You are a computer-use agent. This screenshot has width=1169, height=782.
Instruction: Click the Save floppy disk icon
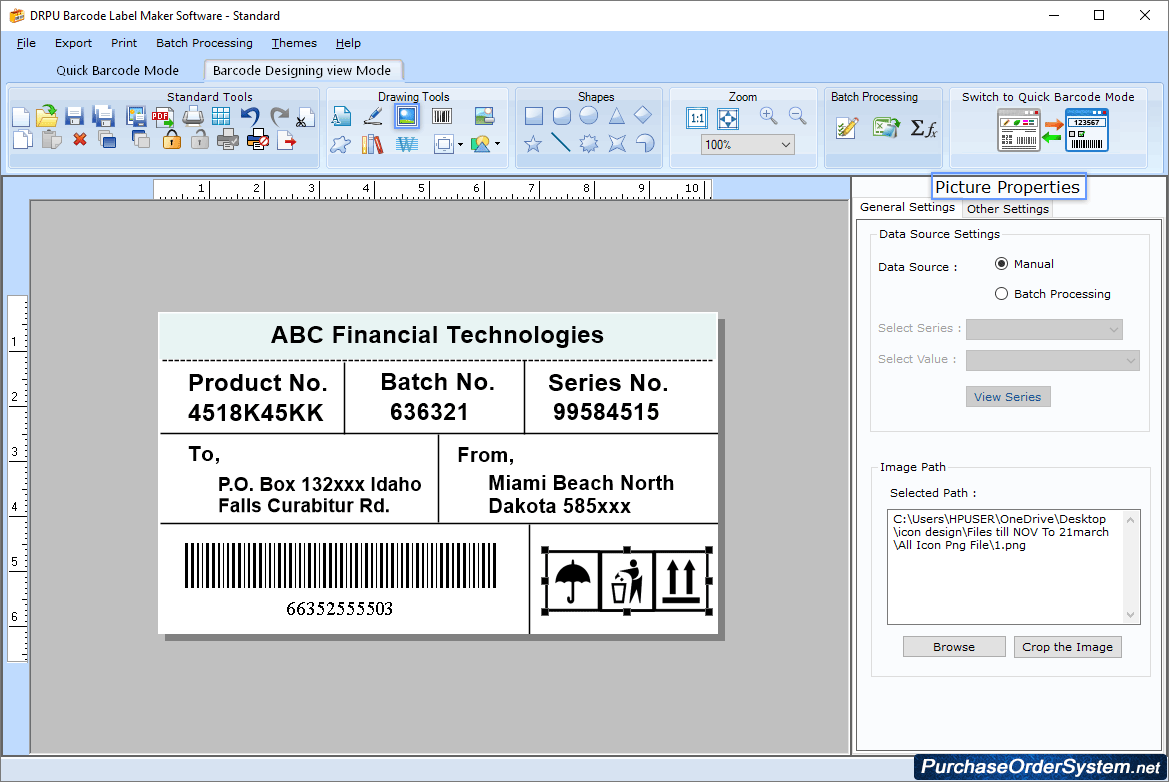point(74,117)
